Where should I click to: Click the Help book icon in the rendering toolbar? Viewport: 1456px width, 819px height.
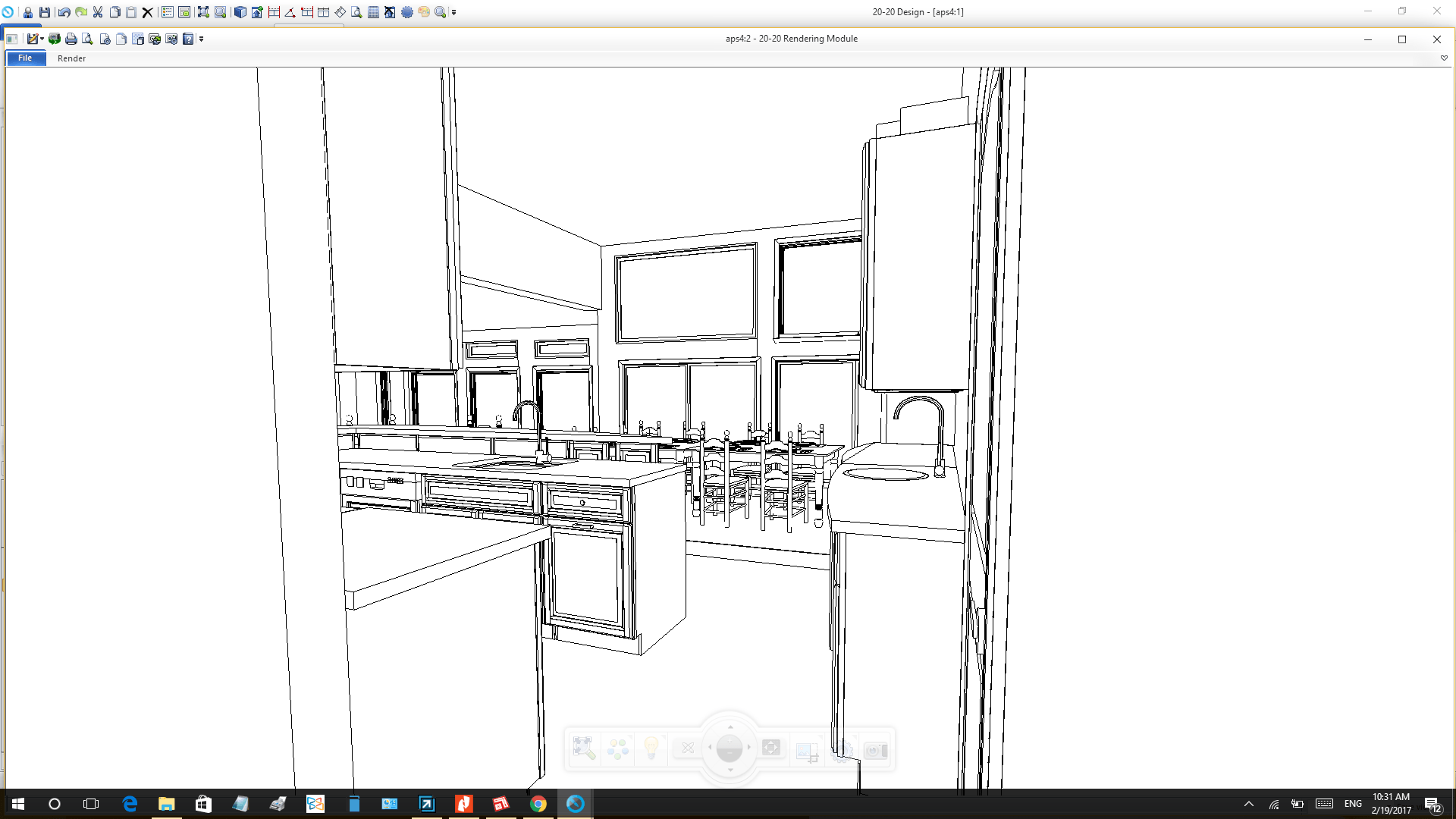188,39
